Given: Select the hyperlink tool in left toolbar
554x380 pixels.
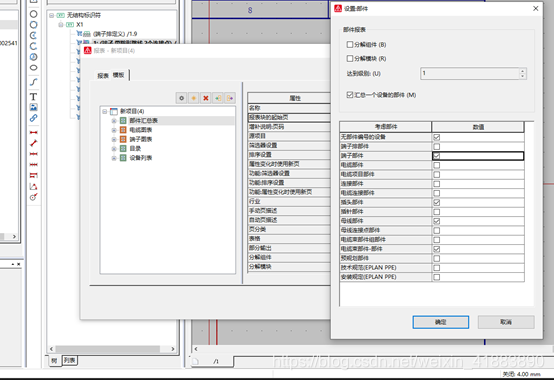Looking at the screenshot, I should pos(33,118).
